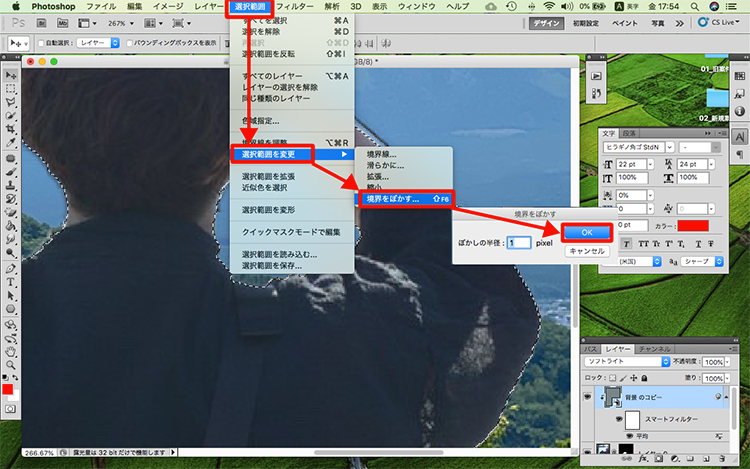Viewport: 750px width, 469px height.
Task: Swap foreground and background colors
Action: click(x=15, y=378)
